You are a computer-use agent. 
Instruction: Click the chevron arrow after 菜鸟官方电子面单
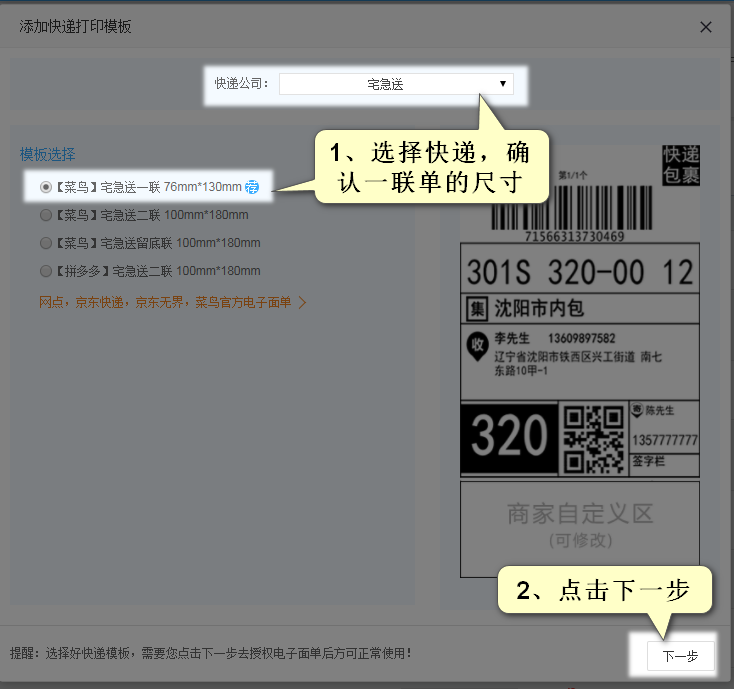302,302
